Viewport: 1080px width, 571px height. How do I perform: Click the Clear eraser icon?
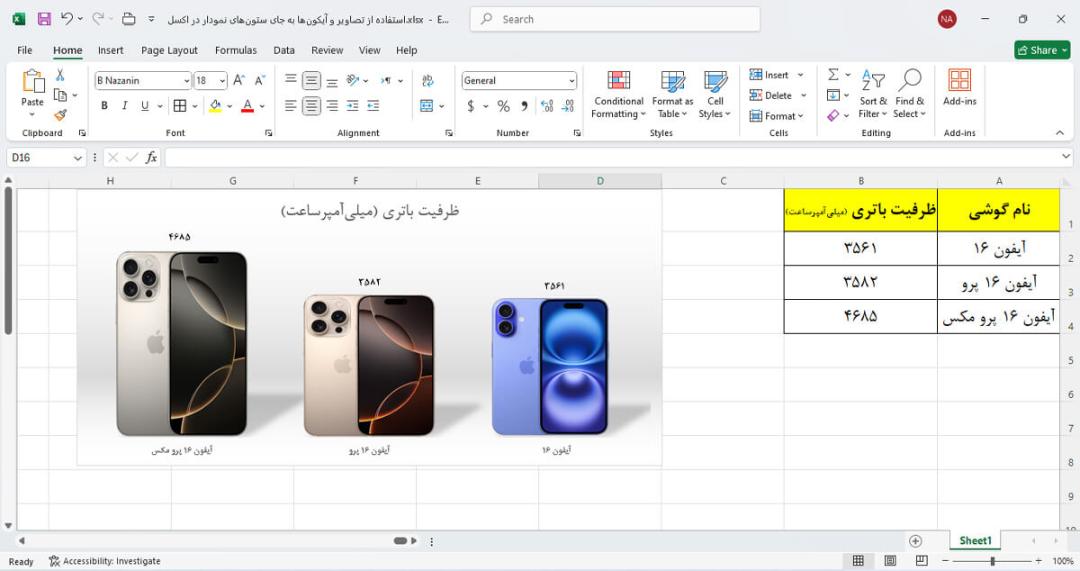coord(833,115)
